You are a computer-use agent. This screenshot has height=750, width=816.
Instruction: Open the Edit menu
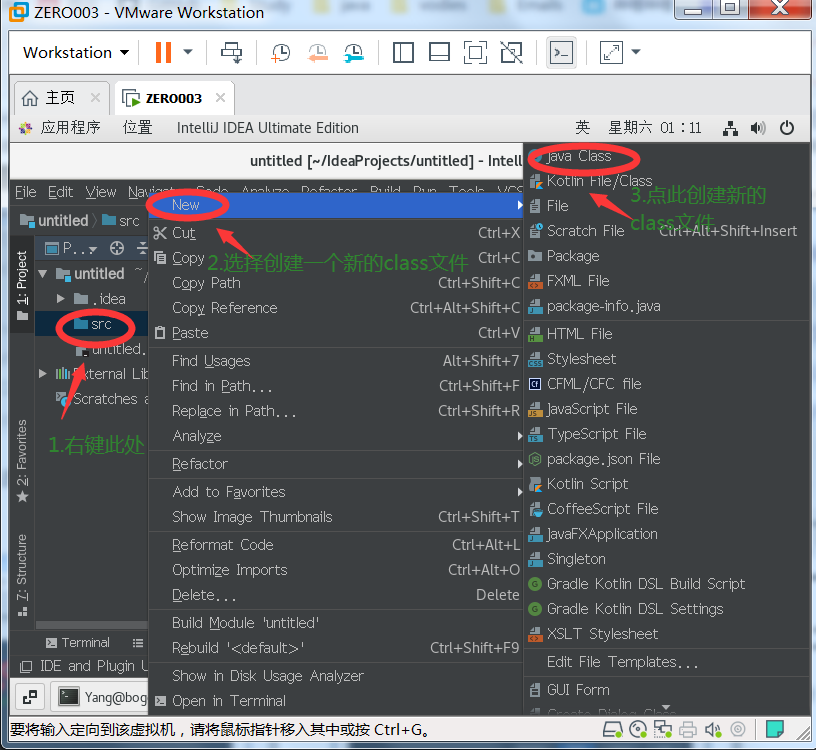60,192
